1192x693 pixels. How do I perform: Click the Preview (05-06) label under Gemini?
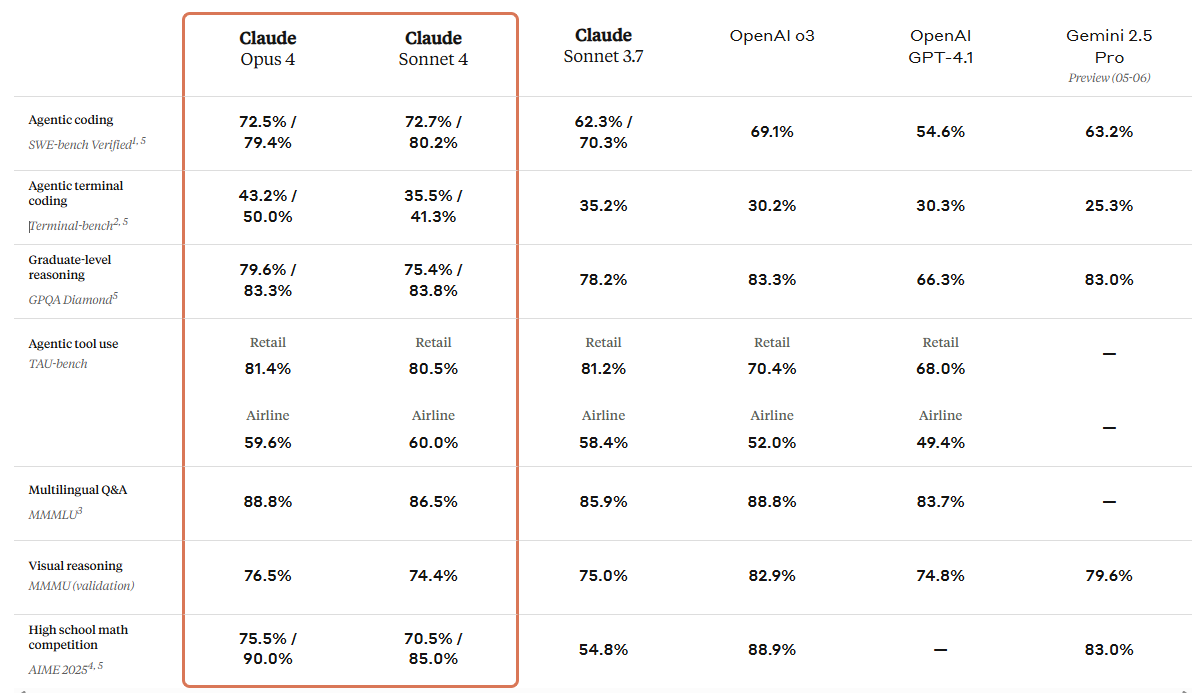coord(1109,77)
